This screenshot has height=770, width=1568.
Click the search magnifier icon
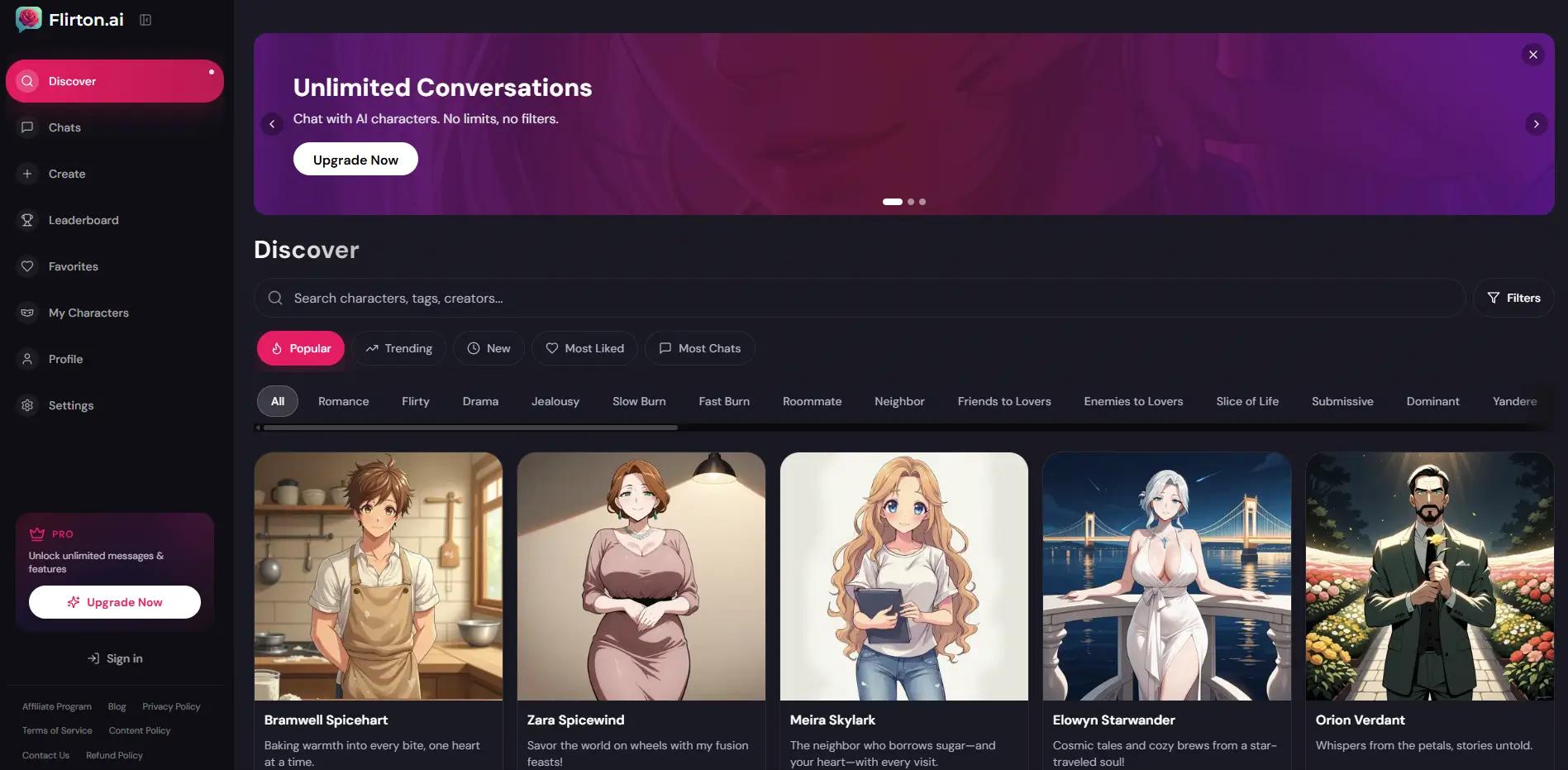[275, 298]
